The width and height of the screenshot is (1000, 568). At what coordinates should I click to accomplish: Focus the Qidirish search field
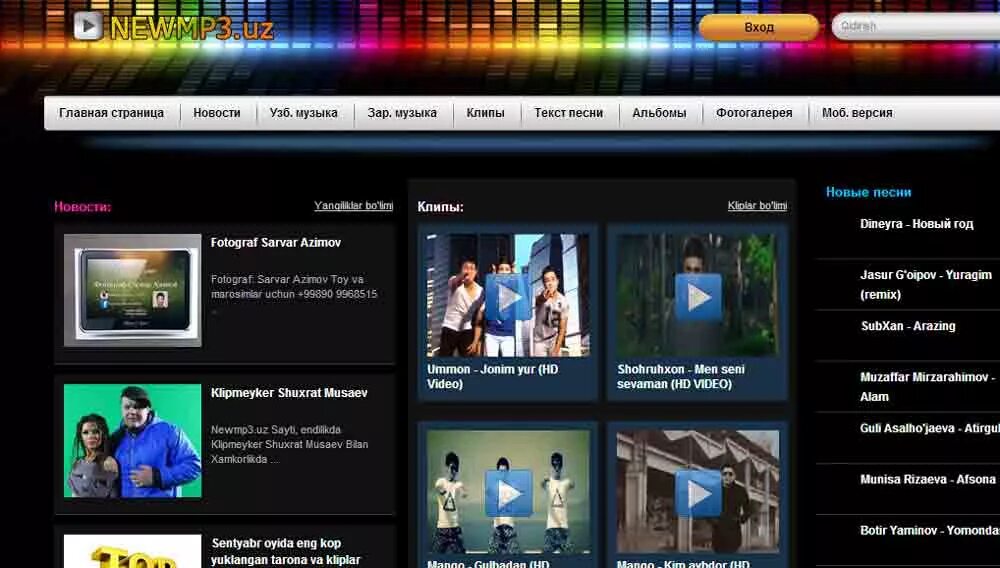916,27
